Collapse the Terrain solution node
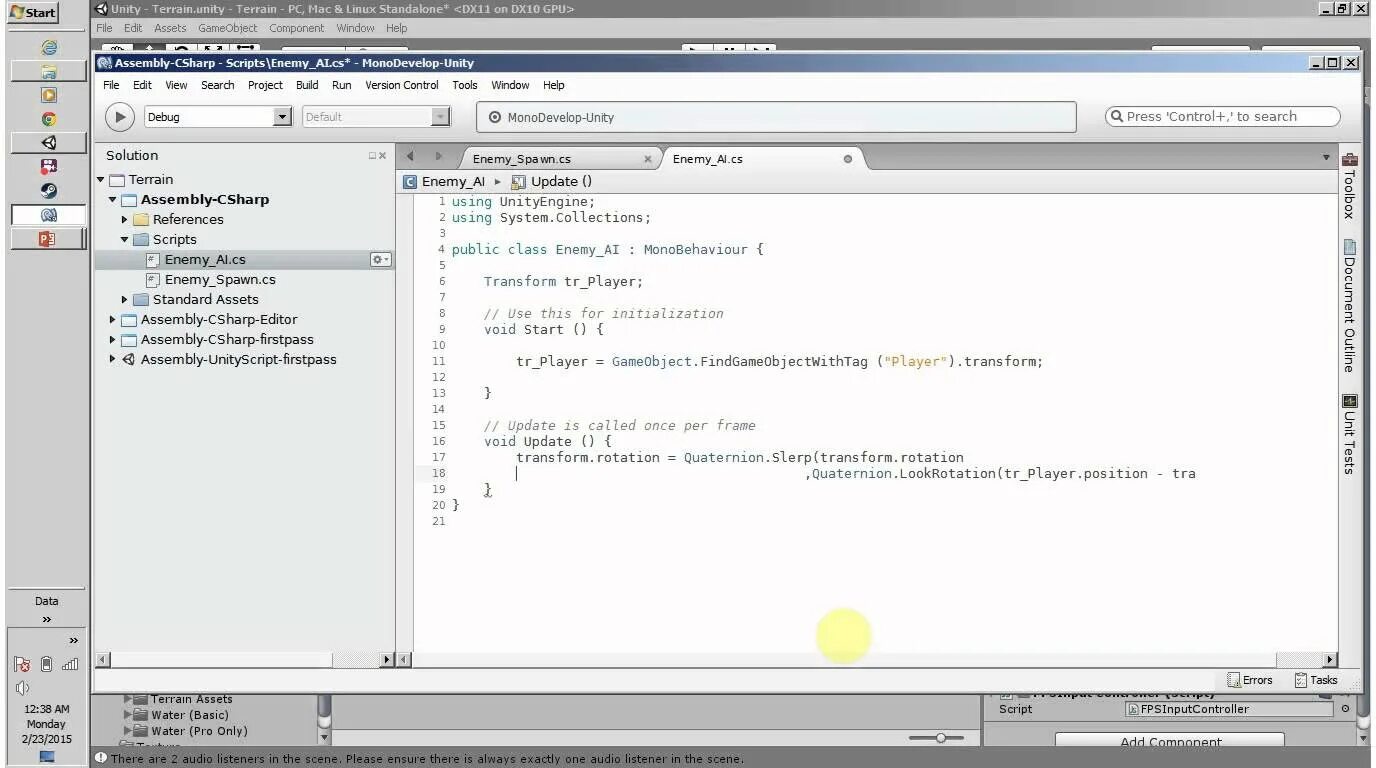Image resolution: width=1376 pixels, height=768 pixels. click(101, 180)
